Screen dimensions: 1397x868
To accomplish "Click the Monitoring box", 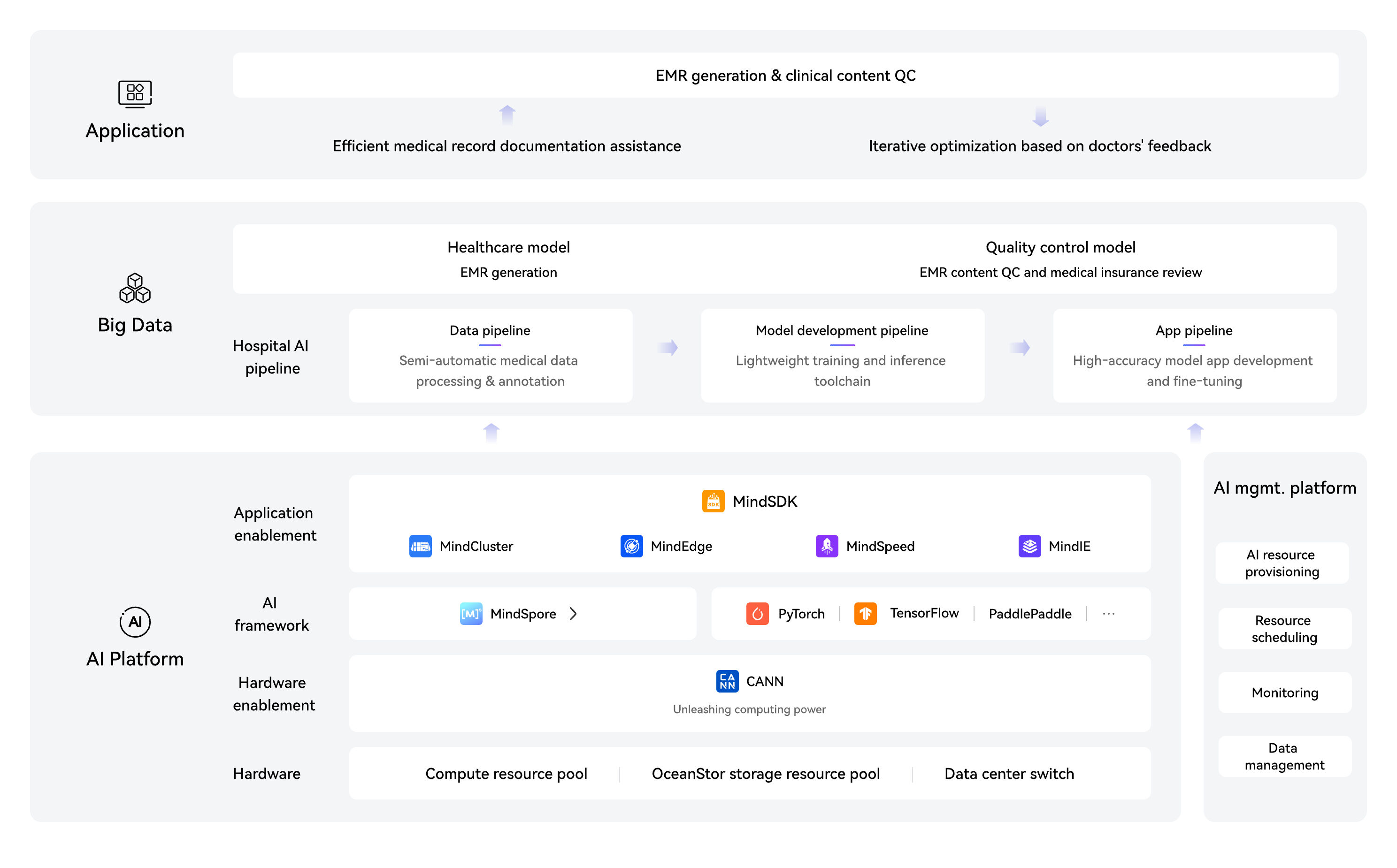I will tap(1284, 693).
